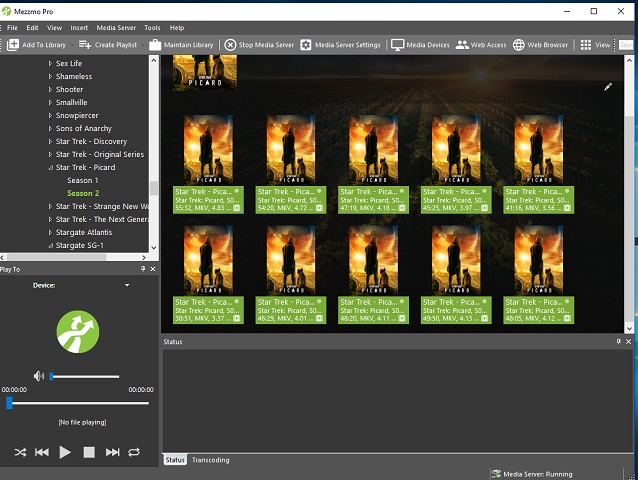The height and width of the screenshot is (480, 638).
Task: Close the Status panel
Action: click(629, 342)
